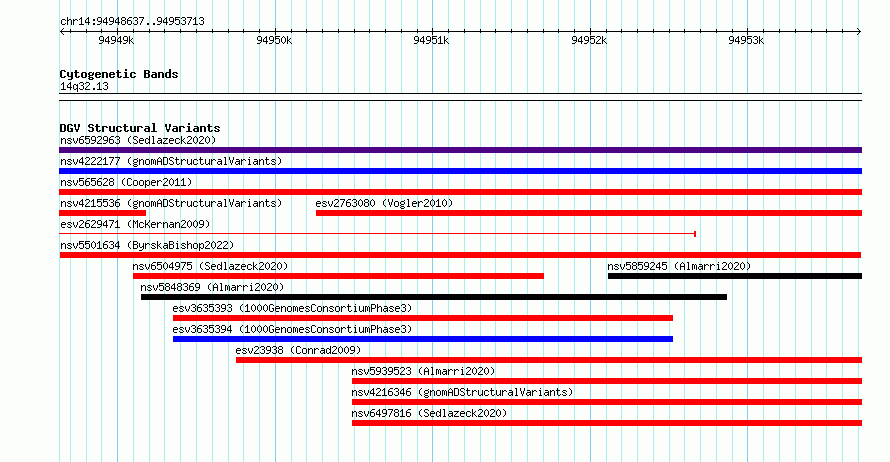Image resolution: width=890 pixels, height=462 pixels.
Task: Click the red nsv4216346 variant bar
Action: point(607,402)
